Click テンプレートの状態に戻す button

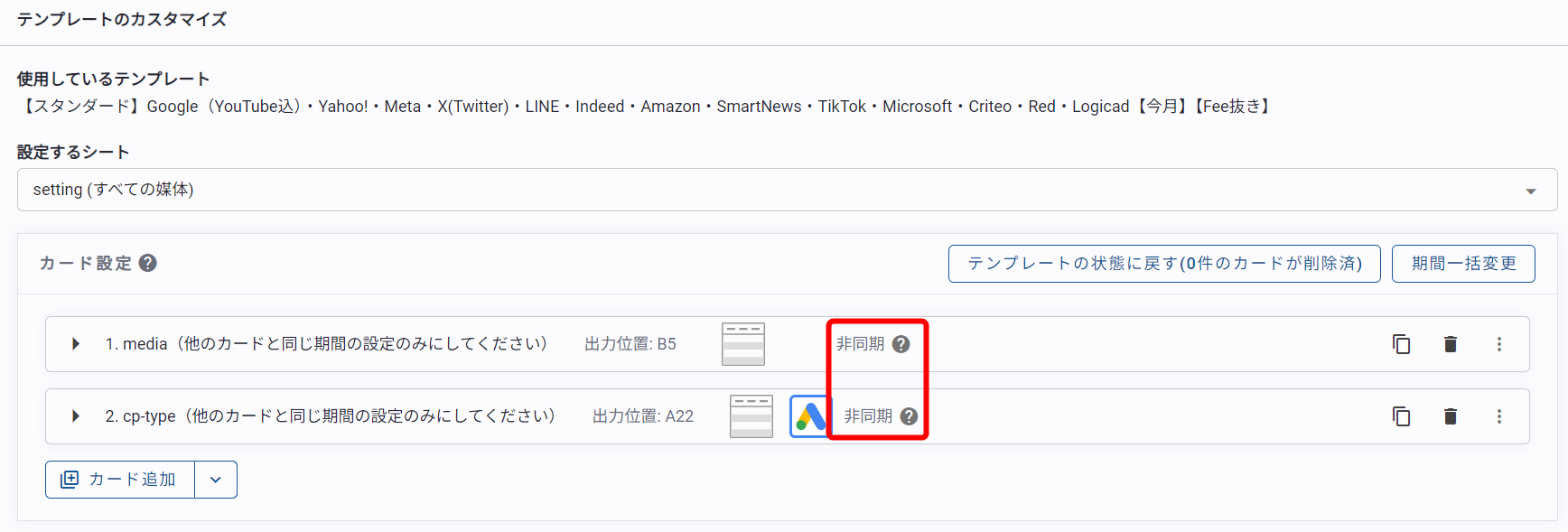pos(1164,264)
